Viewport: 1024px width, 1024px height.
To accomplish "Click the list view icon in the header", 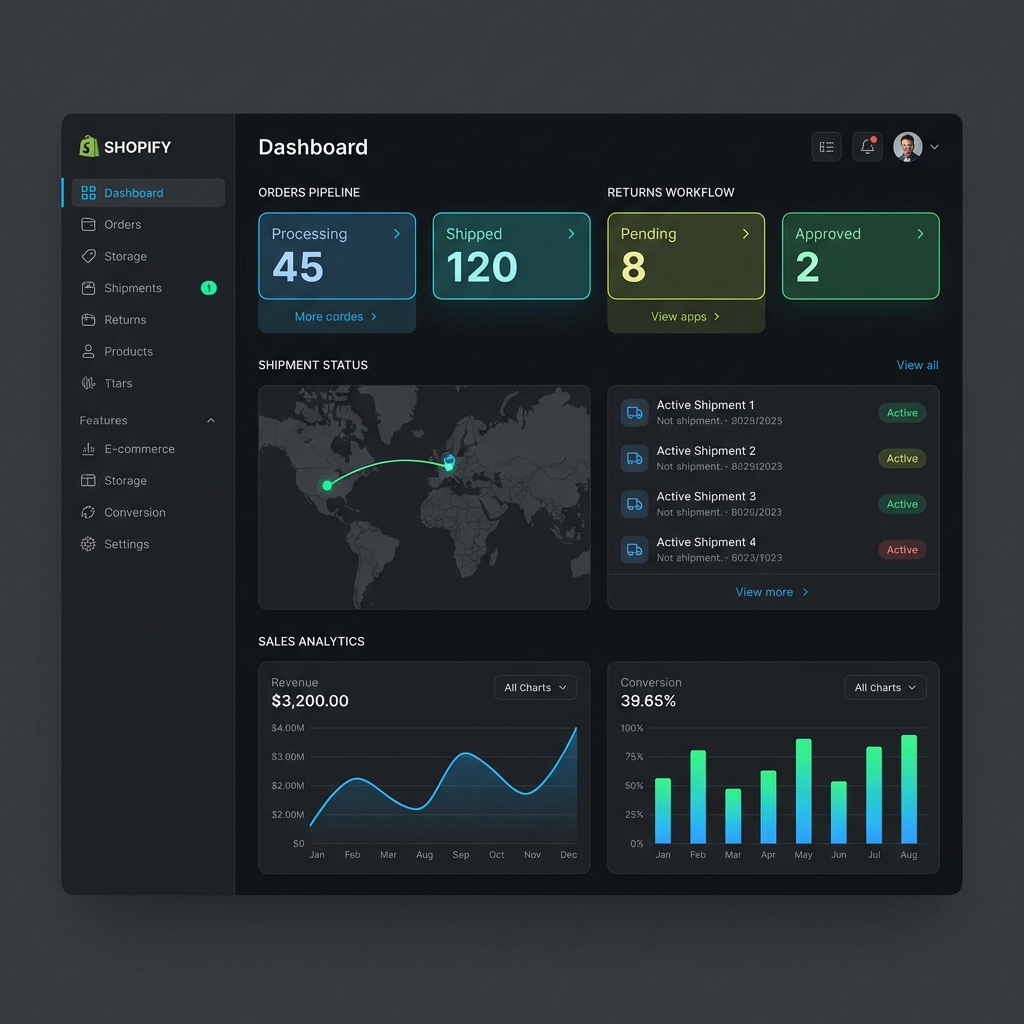I will tap(826, 146).
